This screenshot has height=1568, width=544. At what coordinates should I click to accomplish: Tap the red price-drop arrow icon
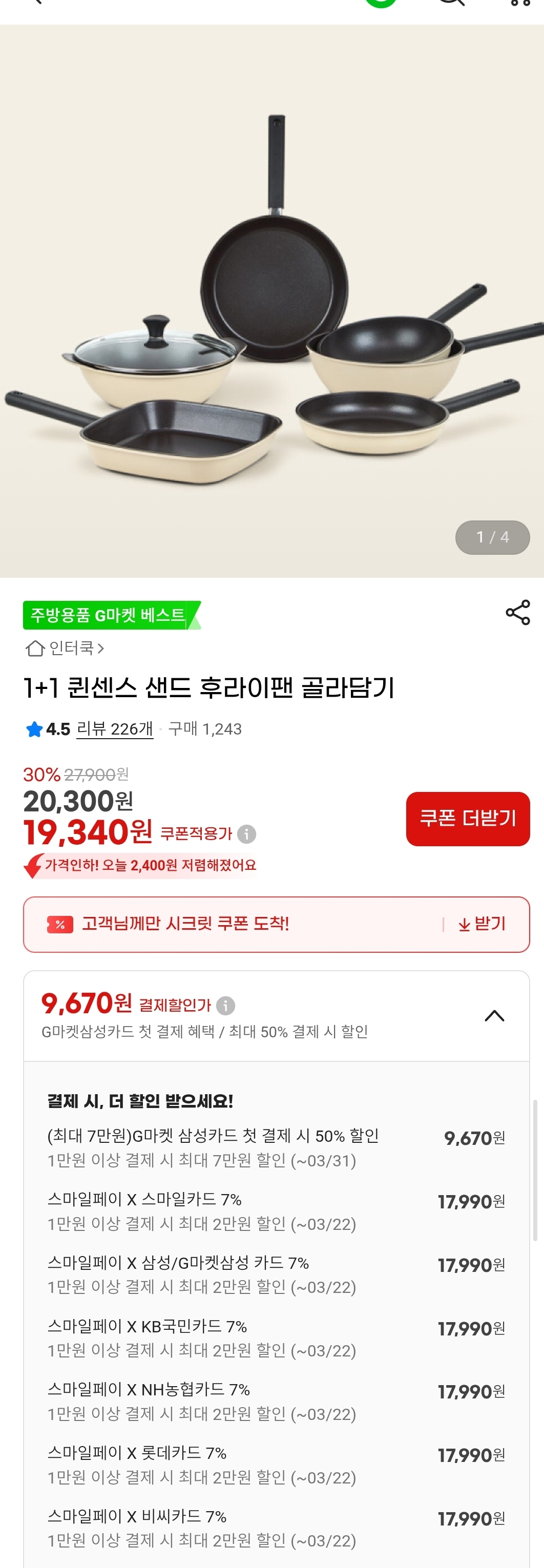click(33, 866)
